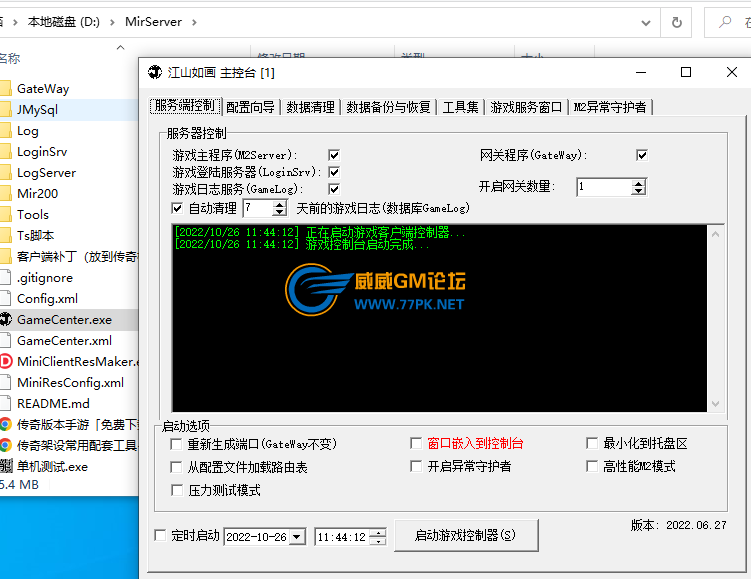751x579 pixels.
Task: Switch to 游戏服务窗口 tab
Action: [526, 107]
